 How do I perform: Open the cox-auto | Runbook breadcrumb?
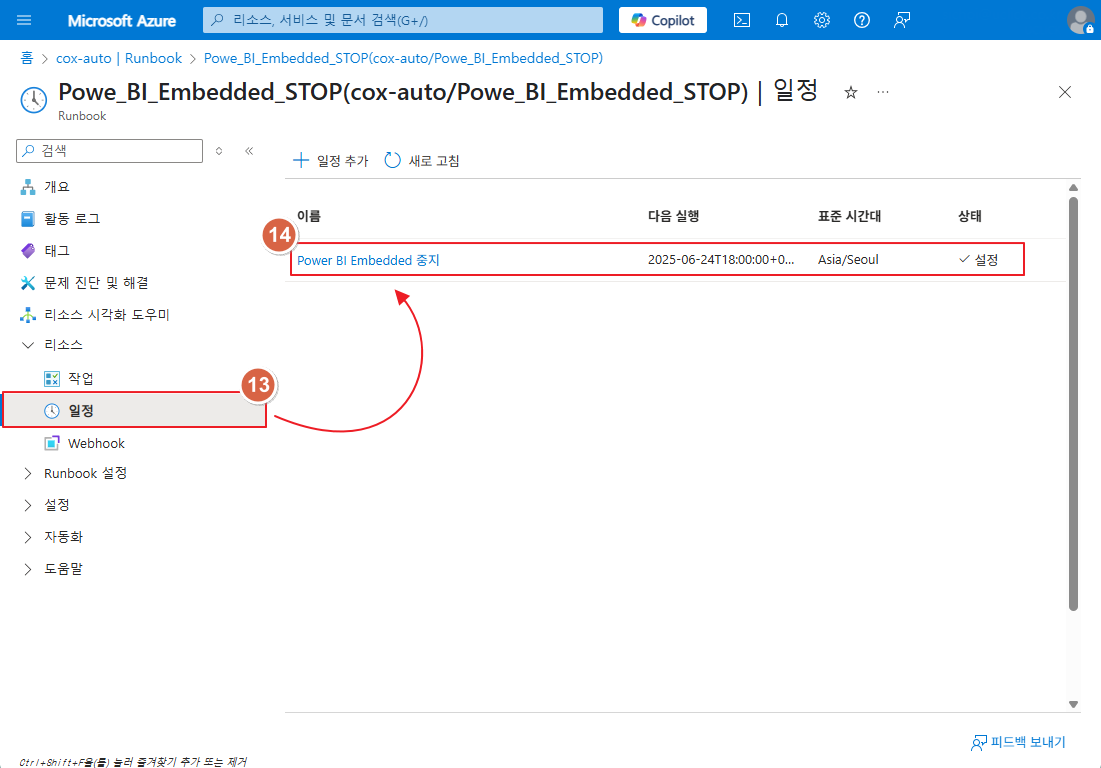point(119,58)
